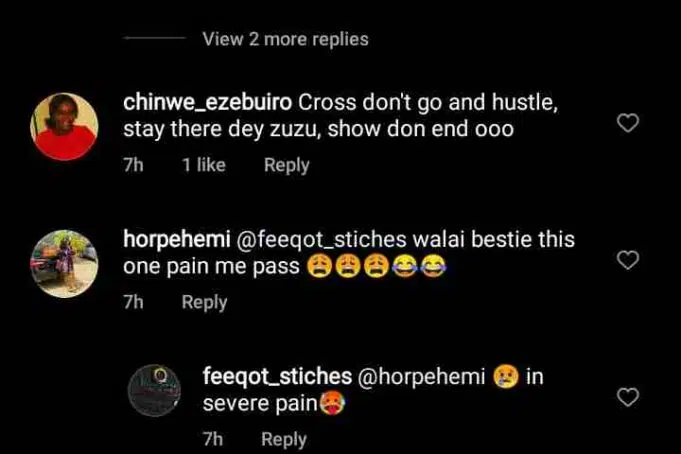Click the 7h timestamp under feeqot_stiches' reply
681x454 pixels.
click(x=213, y=439)
